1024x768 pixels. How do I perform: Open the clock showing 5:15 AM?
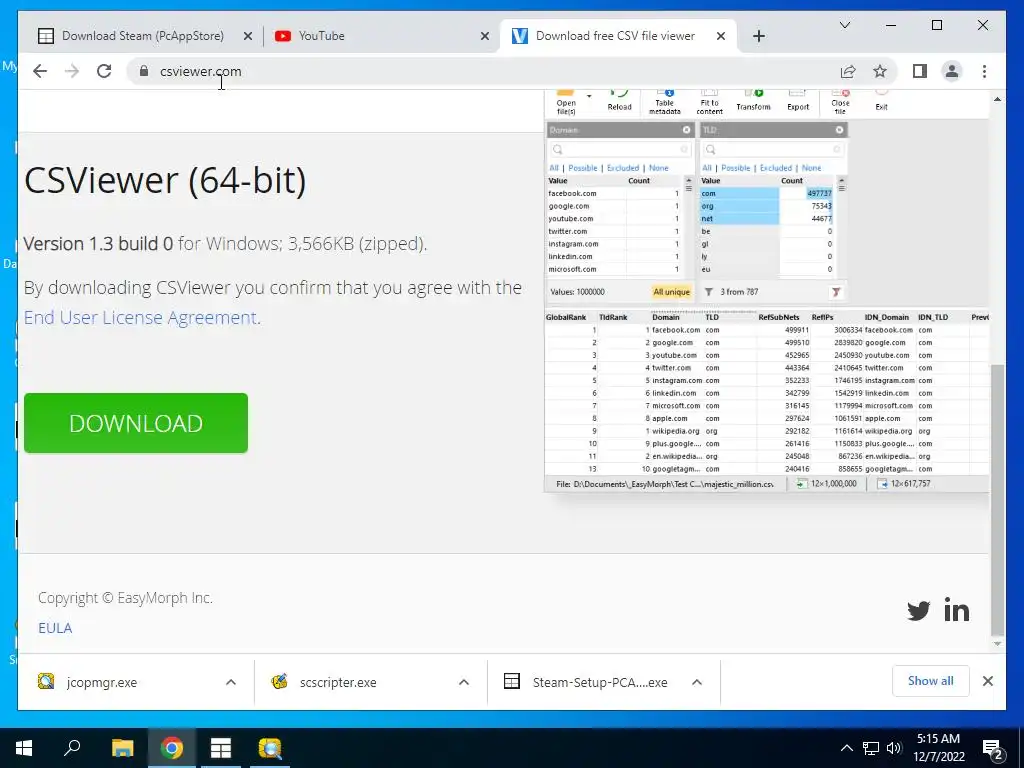point(938,748)
